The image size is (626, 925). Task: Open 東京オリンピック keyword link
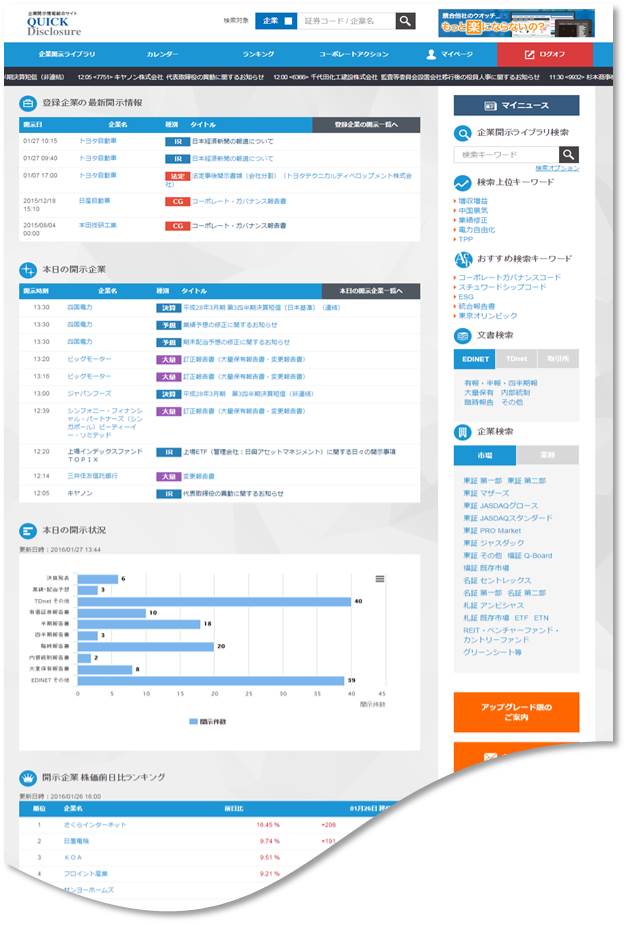click(x=488, y=316)
